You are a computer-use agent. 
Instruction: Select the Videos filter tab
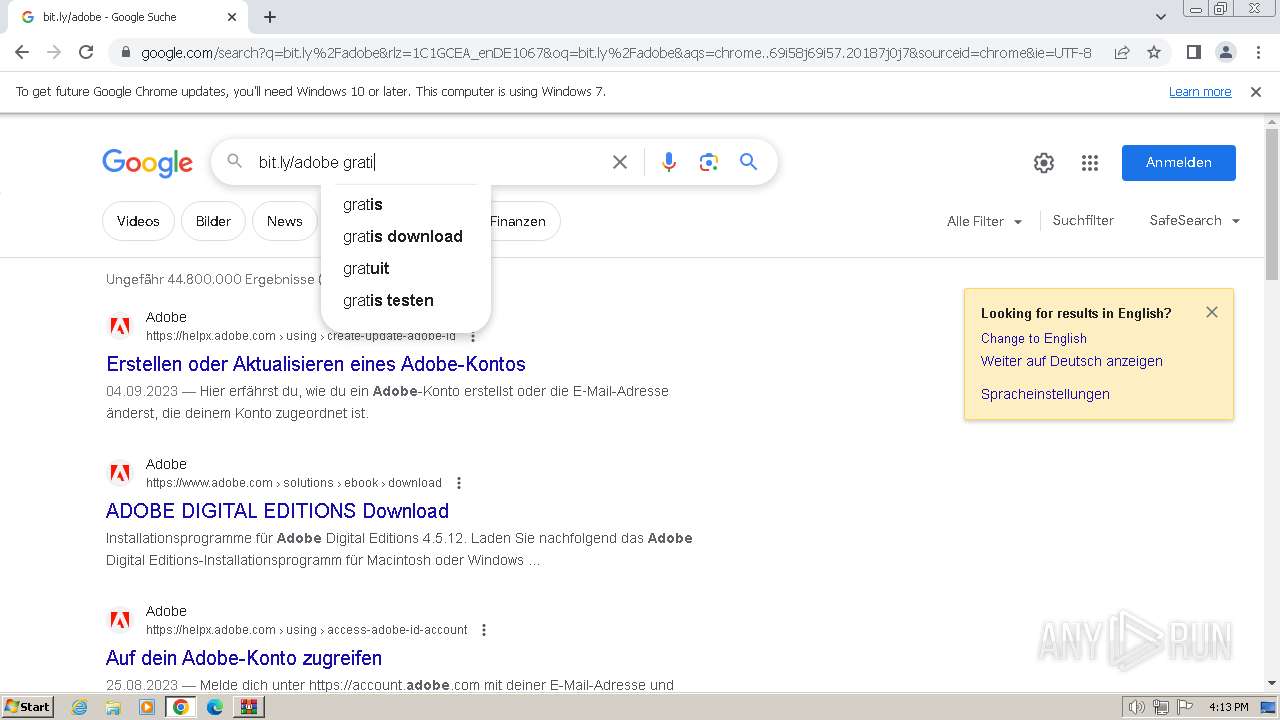pos(138,221)
